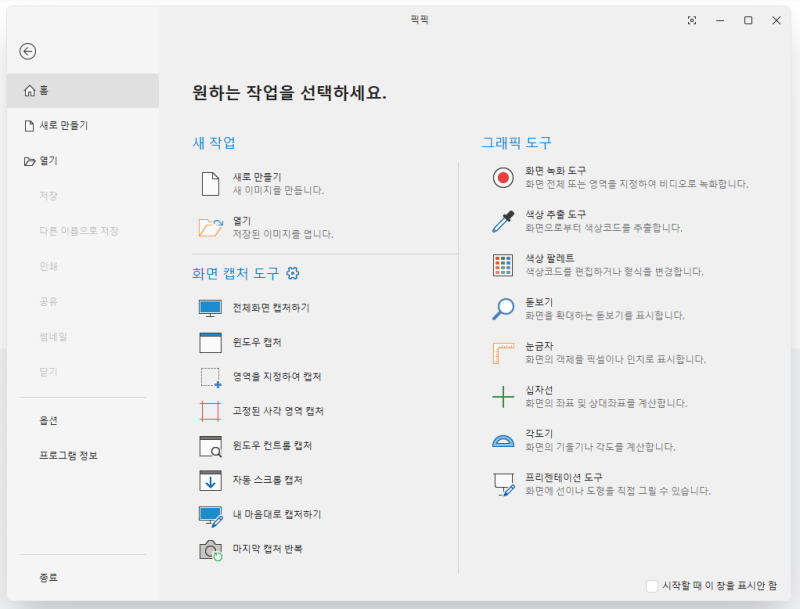Click the pixel ruler icon
The width and height of the screenshot is (800, 609).
tap(503, 353)
